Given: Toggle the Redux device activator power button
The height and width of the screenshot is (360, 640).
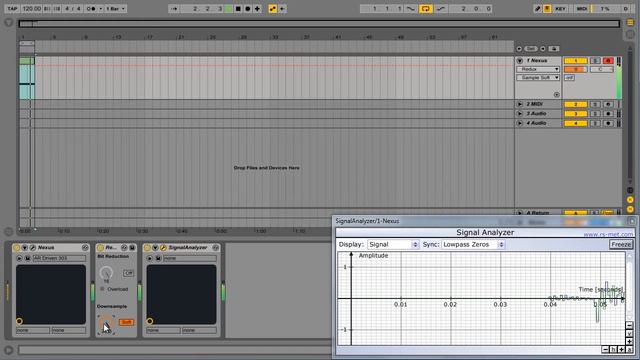Looking at the screenshot, I should [100, 248].
